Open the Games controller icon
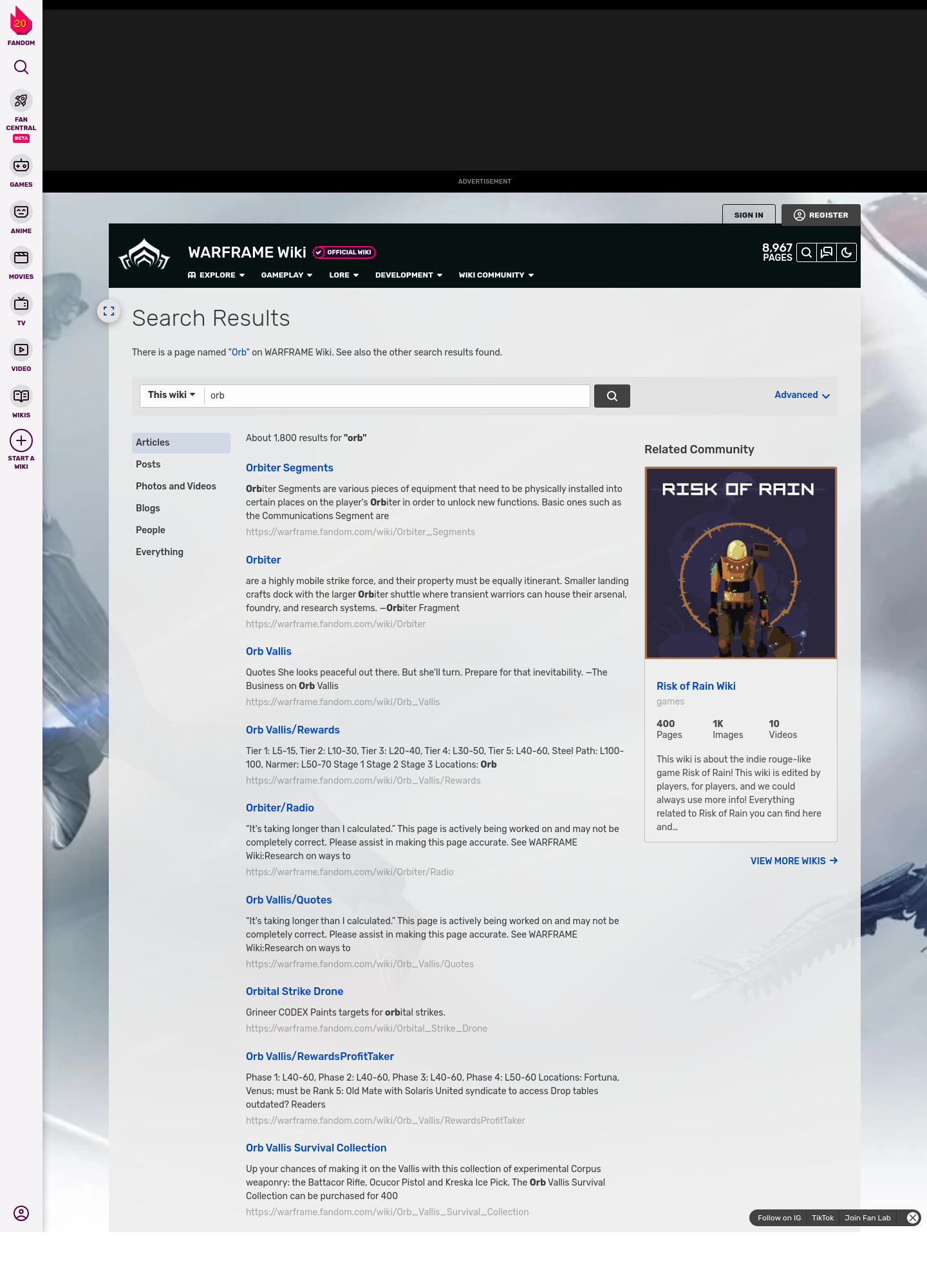 click(21, 166)
